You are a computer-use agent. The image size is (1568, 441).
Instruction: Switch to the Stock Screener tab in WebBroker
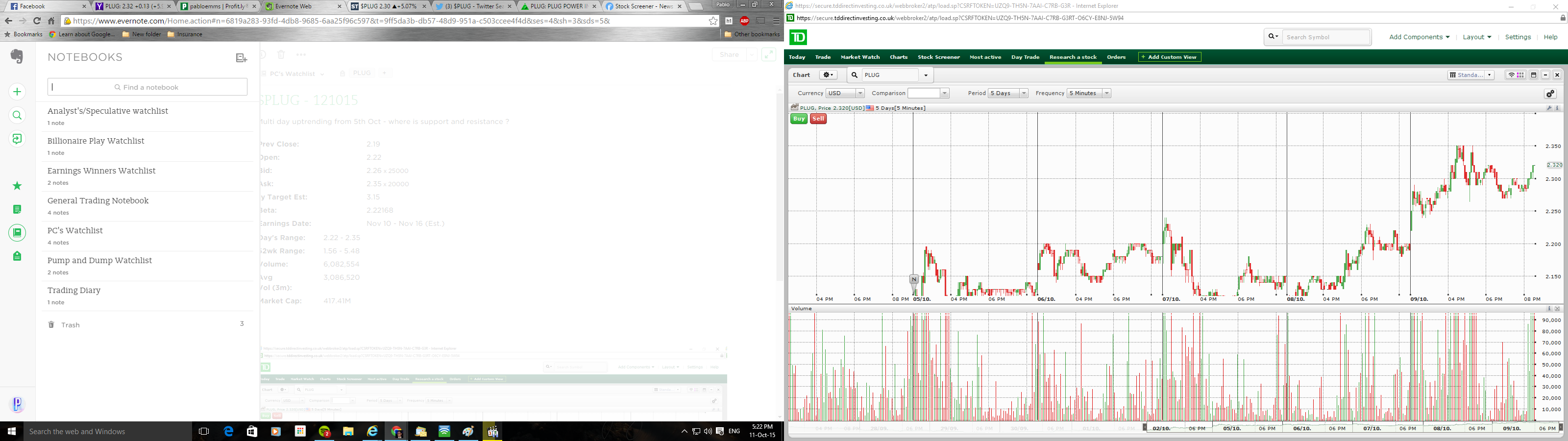coord(939,57)
